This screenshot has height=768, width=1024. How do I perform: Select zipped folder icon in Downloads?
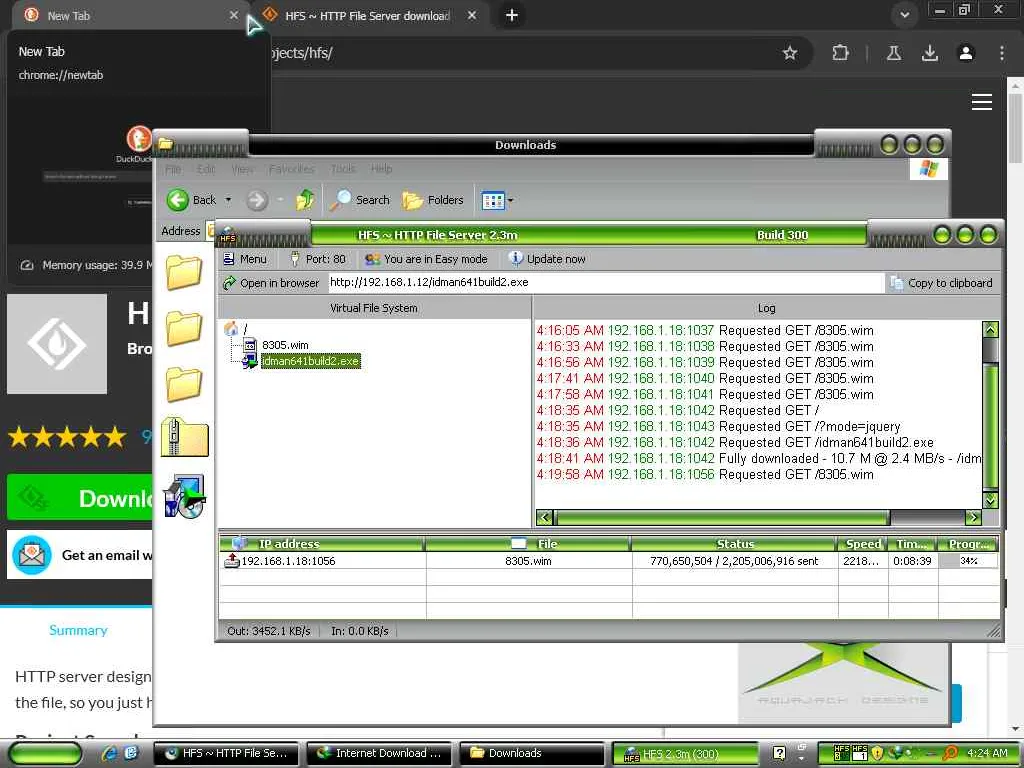185,437
